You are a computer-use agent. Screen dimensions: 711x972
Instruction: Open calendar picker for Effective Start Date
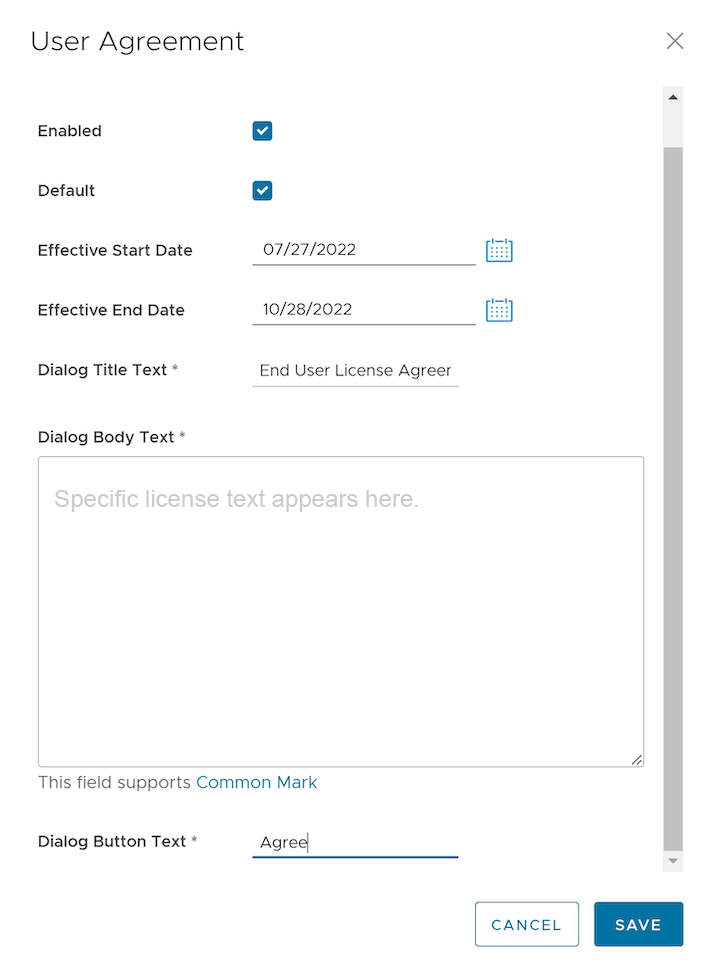tap(499, 250)
